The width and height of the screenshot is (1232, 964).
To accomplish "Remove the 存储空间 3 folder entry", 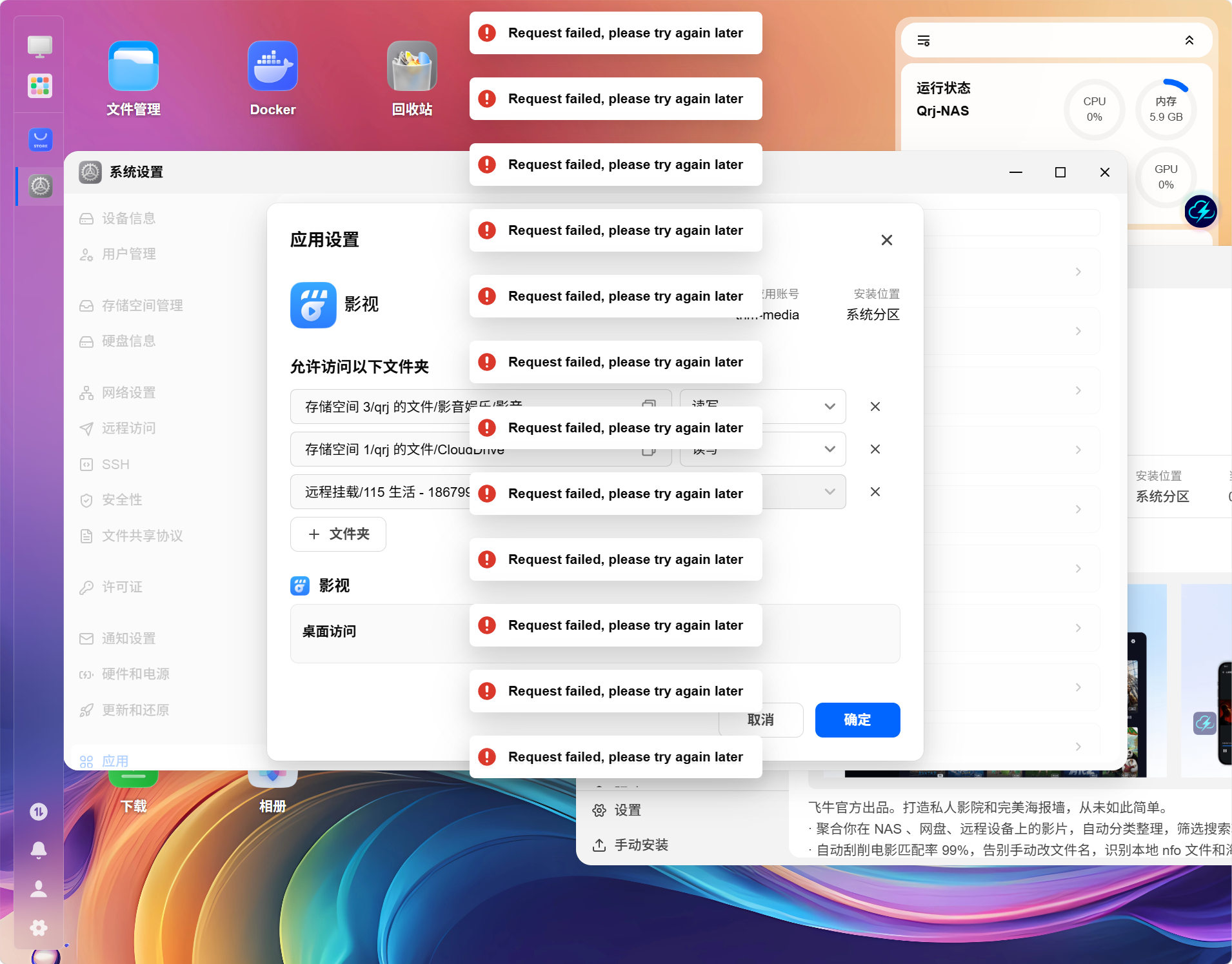I will point(875,407).
